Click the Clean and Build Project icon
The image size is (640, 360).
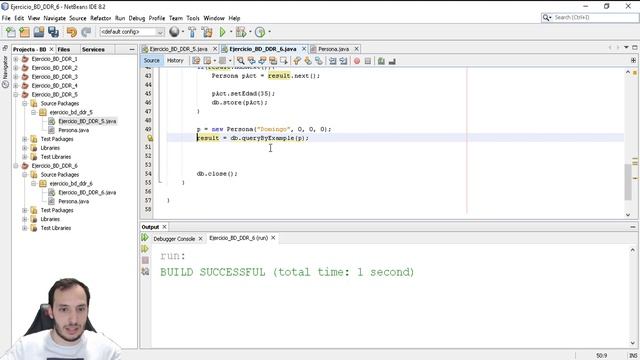(207, 32)
